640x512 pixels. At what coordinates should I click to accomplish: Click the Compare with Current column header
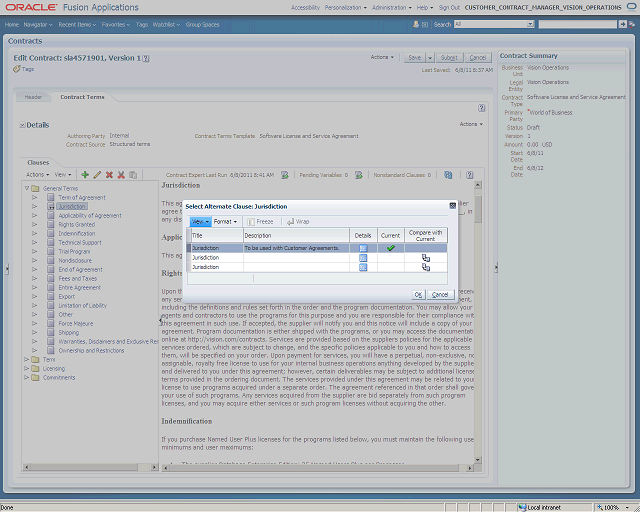[x=426, y=235]
